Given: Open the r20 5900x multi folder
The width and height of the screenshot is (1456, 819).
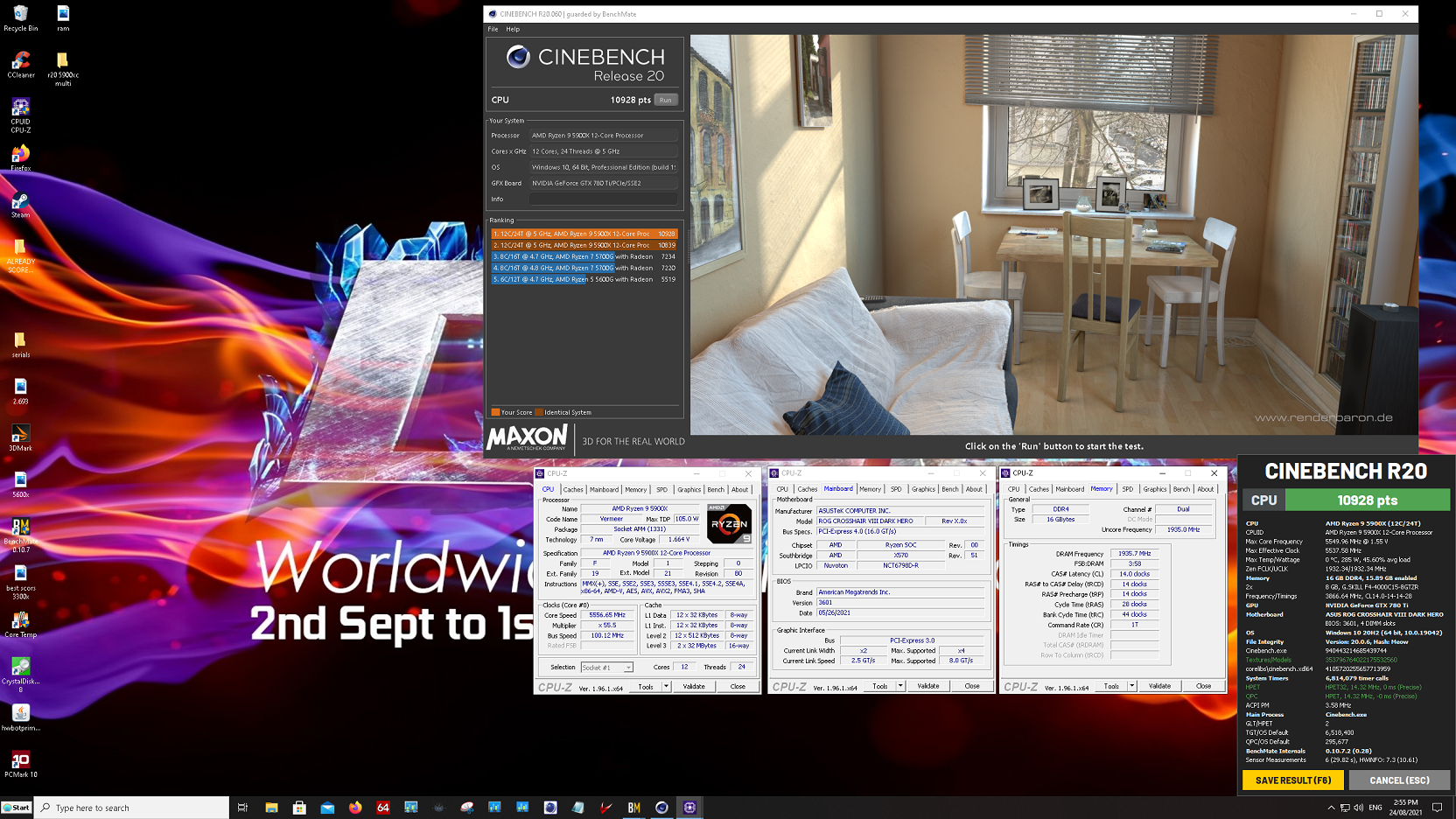Looking at the screenshot, I should (x=63, y=68).
